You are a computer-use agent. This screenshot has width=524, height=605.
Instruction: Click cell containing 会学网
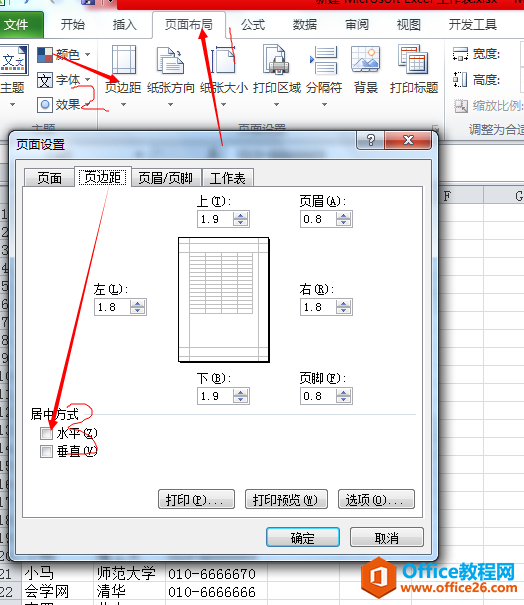click(x=57, y=591)
